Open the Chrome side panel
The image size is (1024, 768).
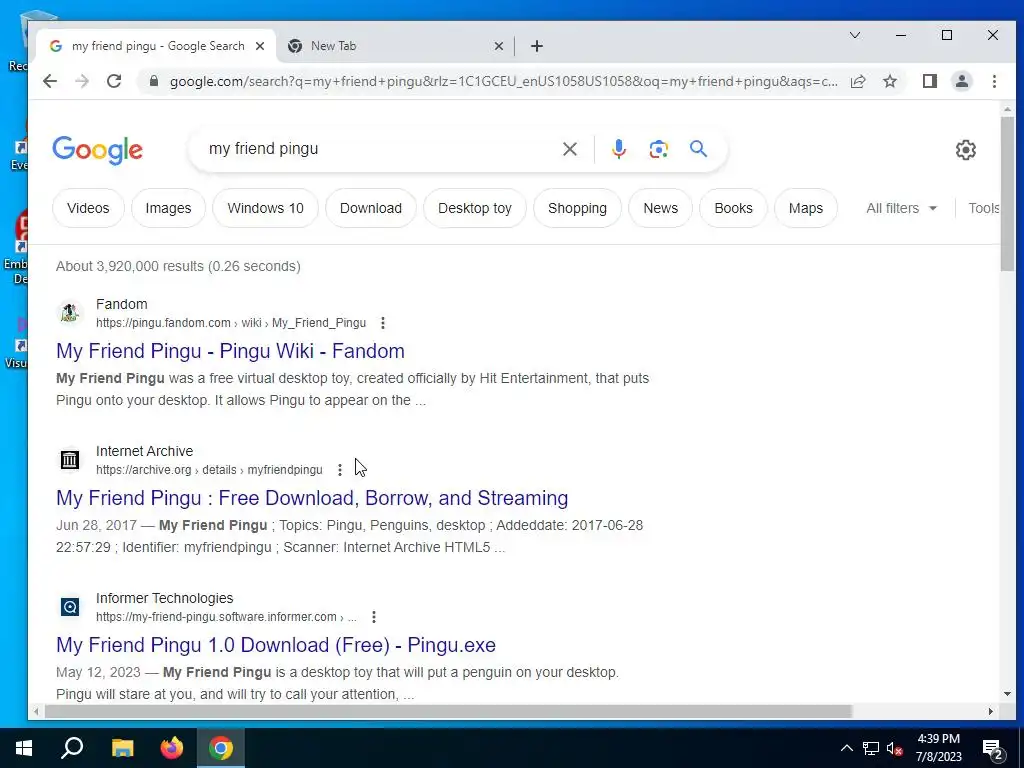(x=929, y=81)
